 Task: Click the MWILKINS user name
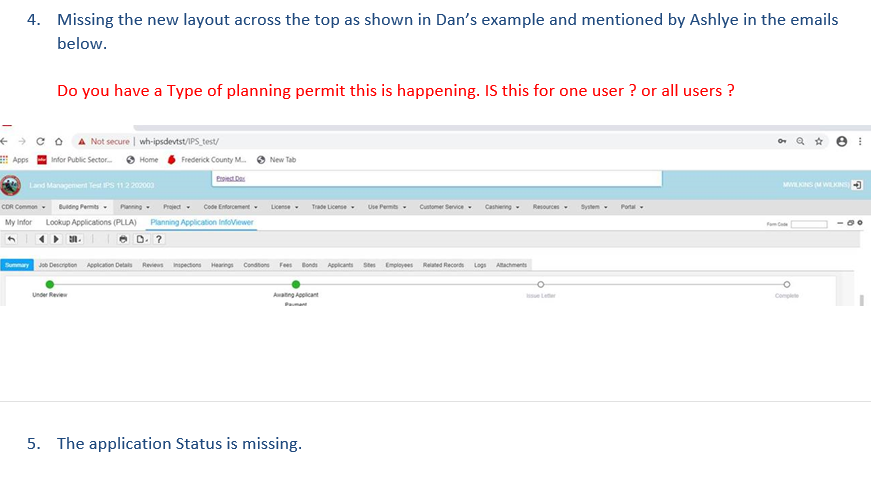pyautogui.click(x=816, y=185)
